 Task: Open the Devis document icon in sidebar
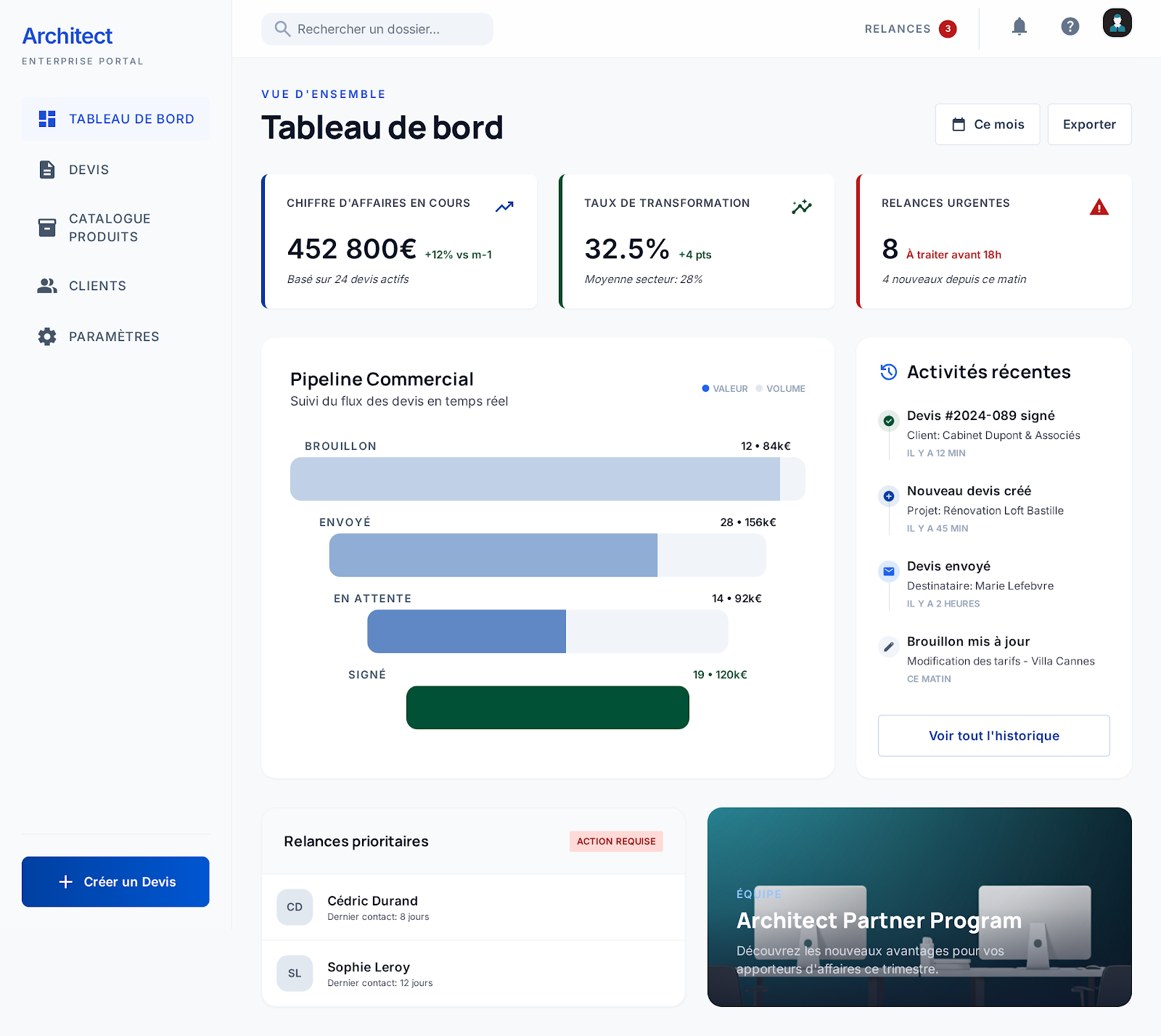(46, 169)
